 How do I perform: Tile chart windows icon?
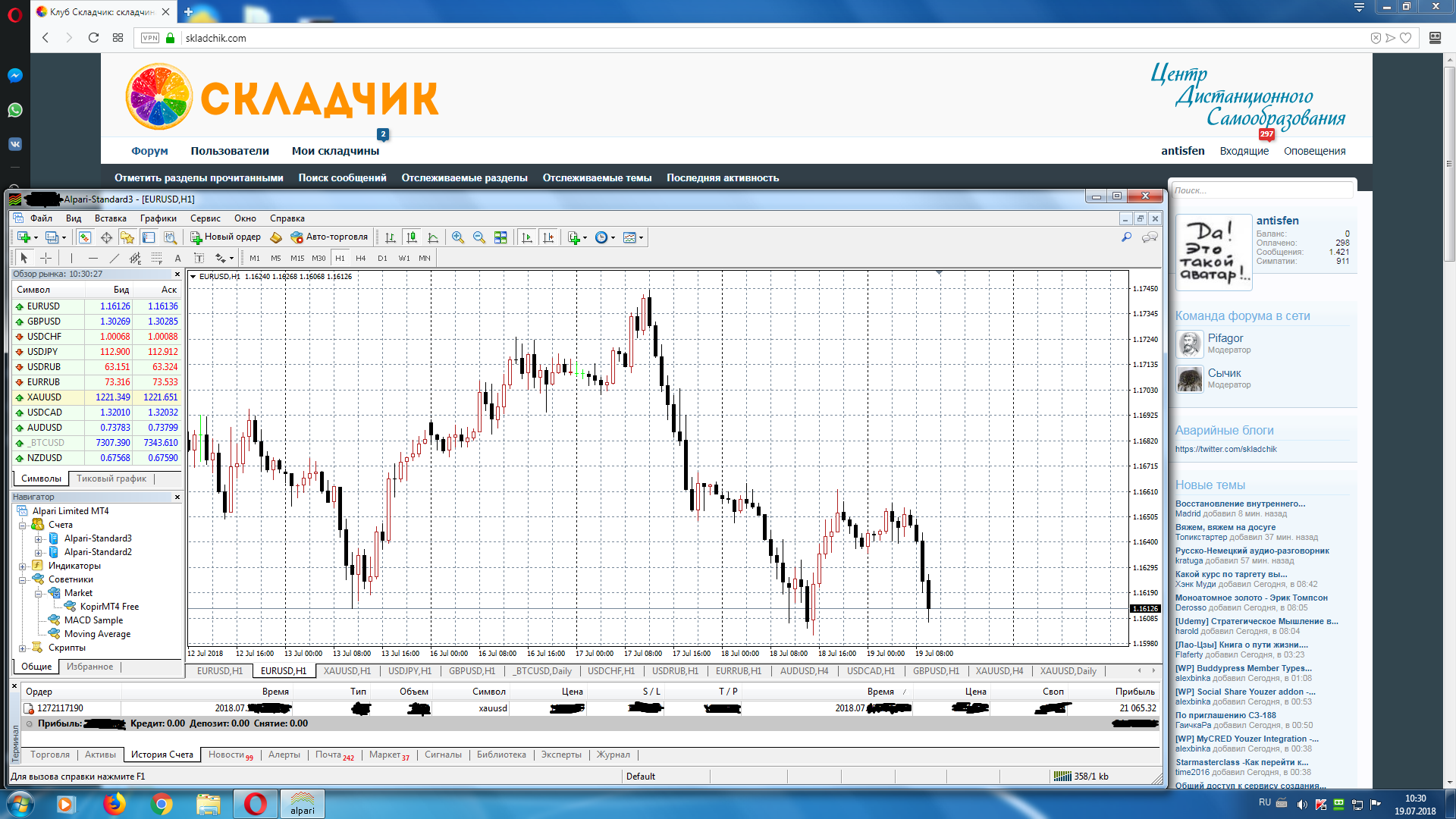coord(500,237)
